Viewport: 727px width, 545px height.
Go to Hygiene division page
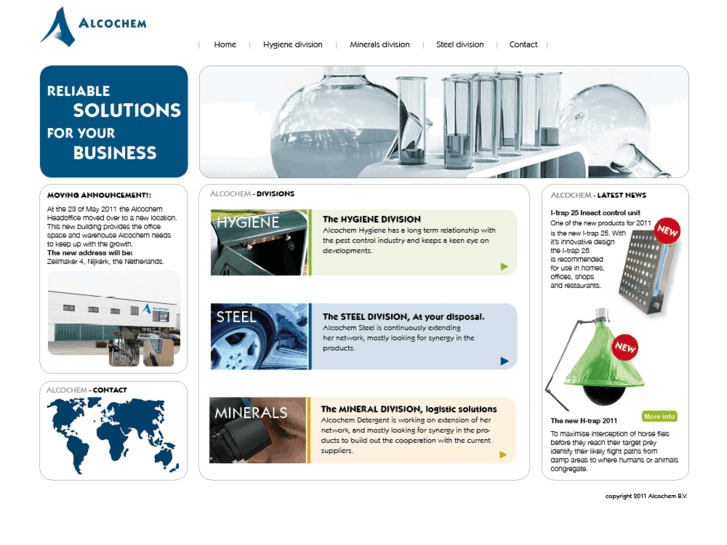[293, 45]
